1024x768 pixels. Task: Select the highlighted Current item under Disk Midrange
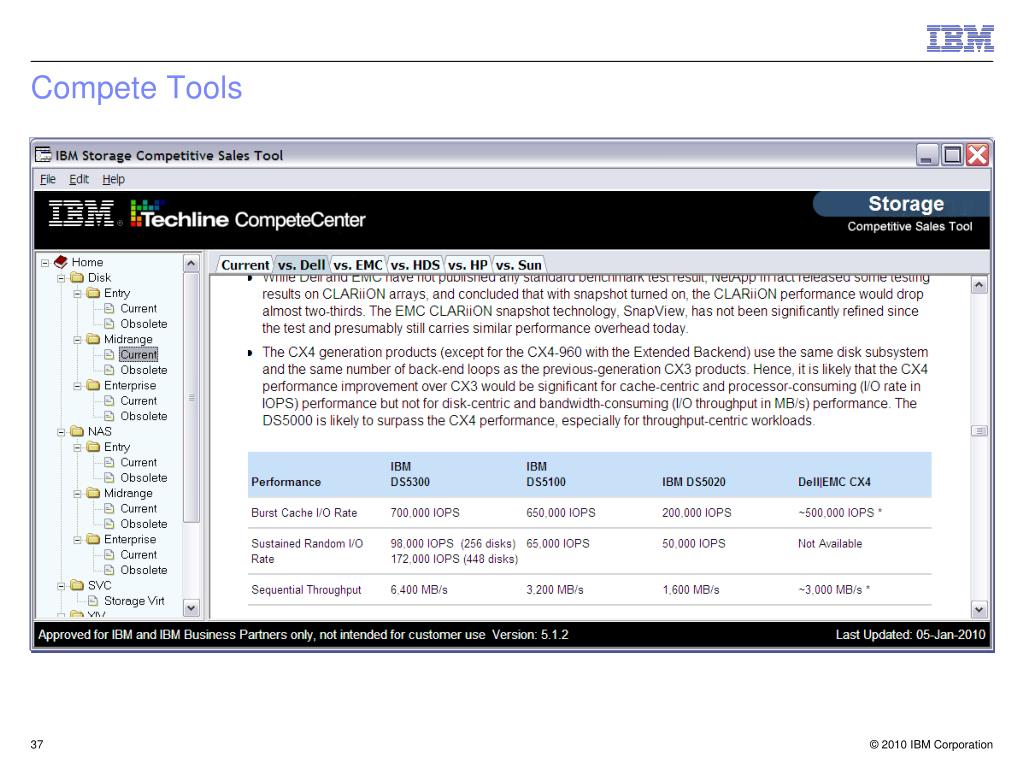pos(138,355)
